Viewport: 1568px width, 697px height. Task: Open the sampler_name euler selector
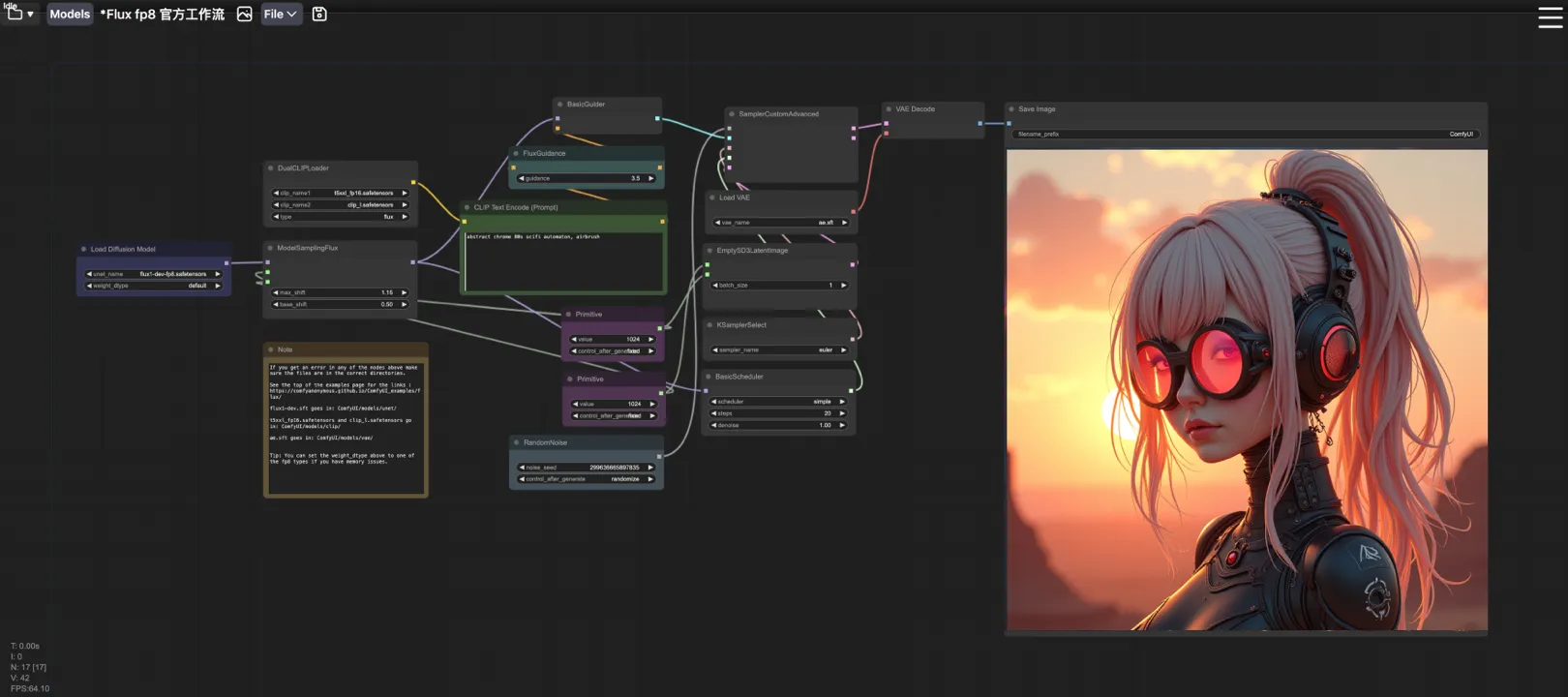[x=779, y=350]
